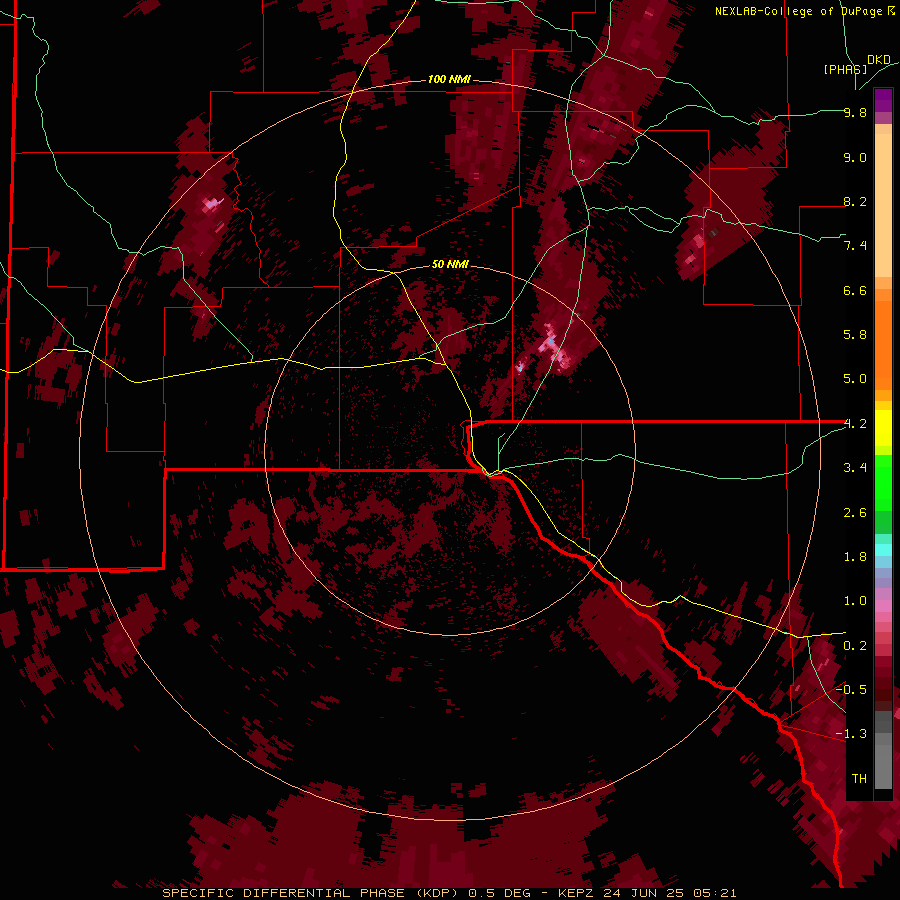Select the 5.8 value on the color scale
Viewport: 900px width, 900px height.
[x=855, y=335]
